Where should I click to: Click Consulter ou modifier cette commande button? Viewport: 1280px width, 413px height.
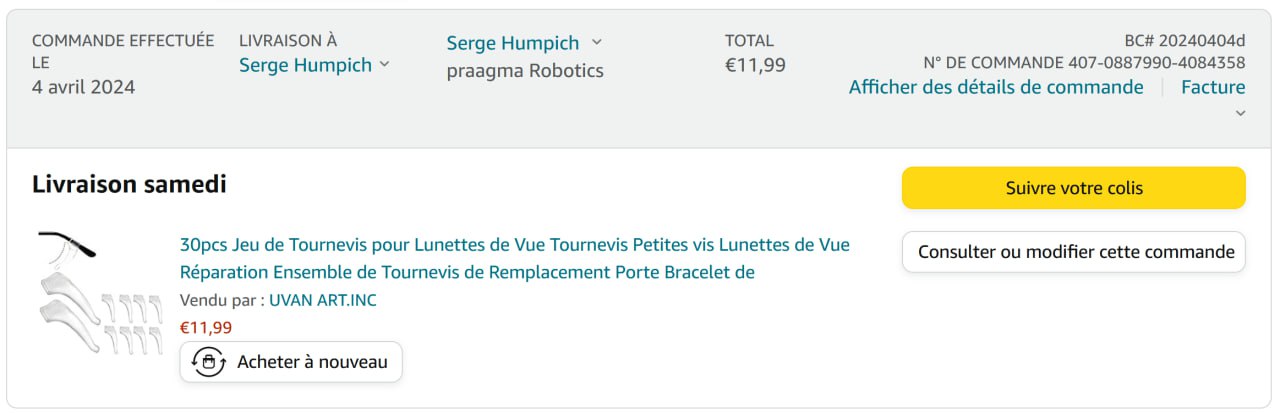(1074, 252)
